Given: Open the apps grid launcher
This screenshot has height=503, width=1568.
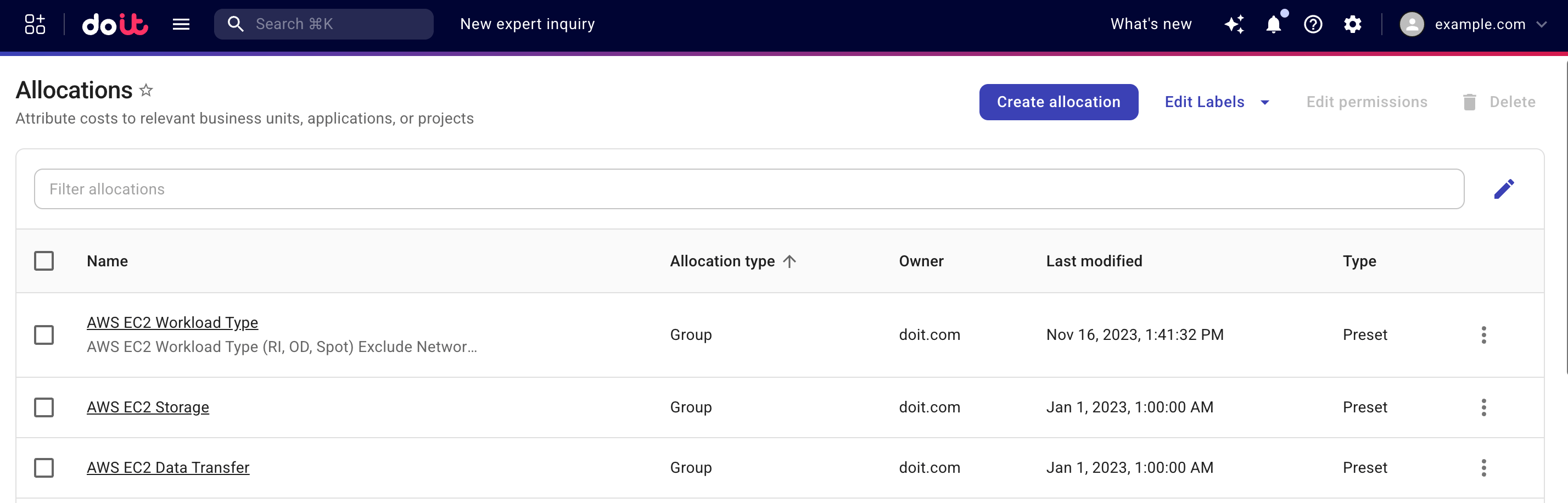Looking at the screenshot, I should 33,24.
